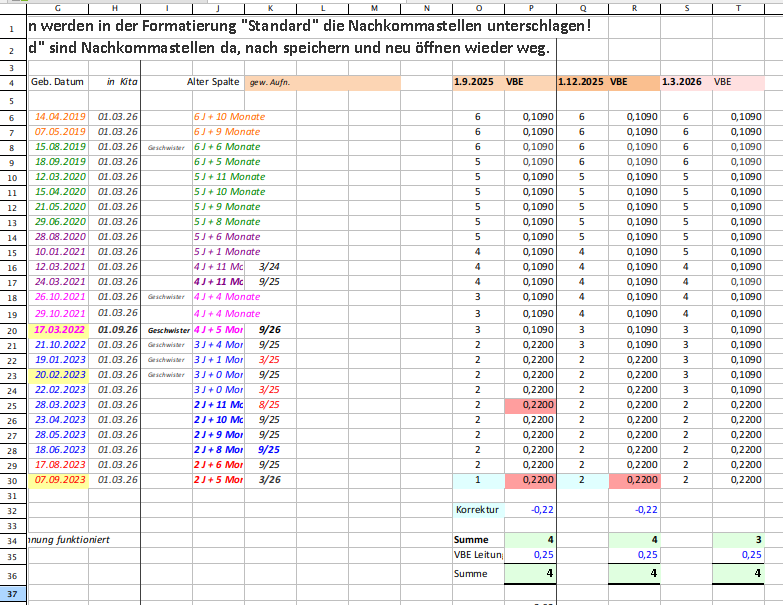Click the '6 J + 10 Monate' age cell
This screenshot has height=605, width=783.
230,117
